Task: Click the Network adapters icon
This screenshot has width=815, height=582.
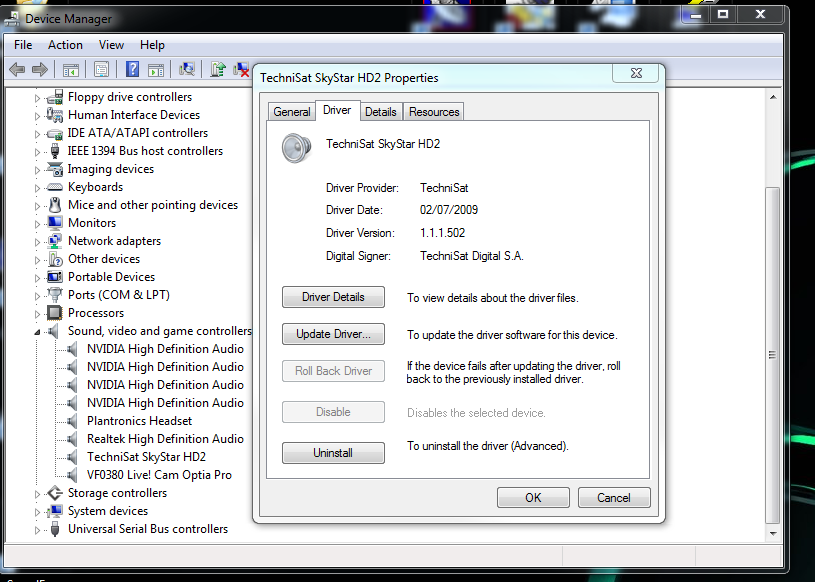Action: click(55, 241)
